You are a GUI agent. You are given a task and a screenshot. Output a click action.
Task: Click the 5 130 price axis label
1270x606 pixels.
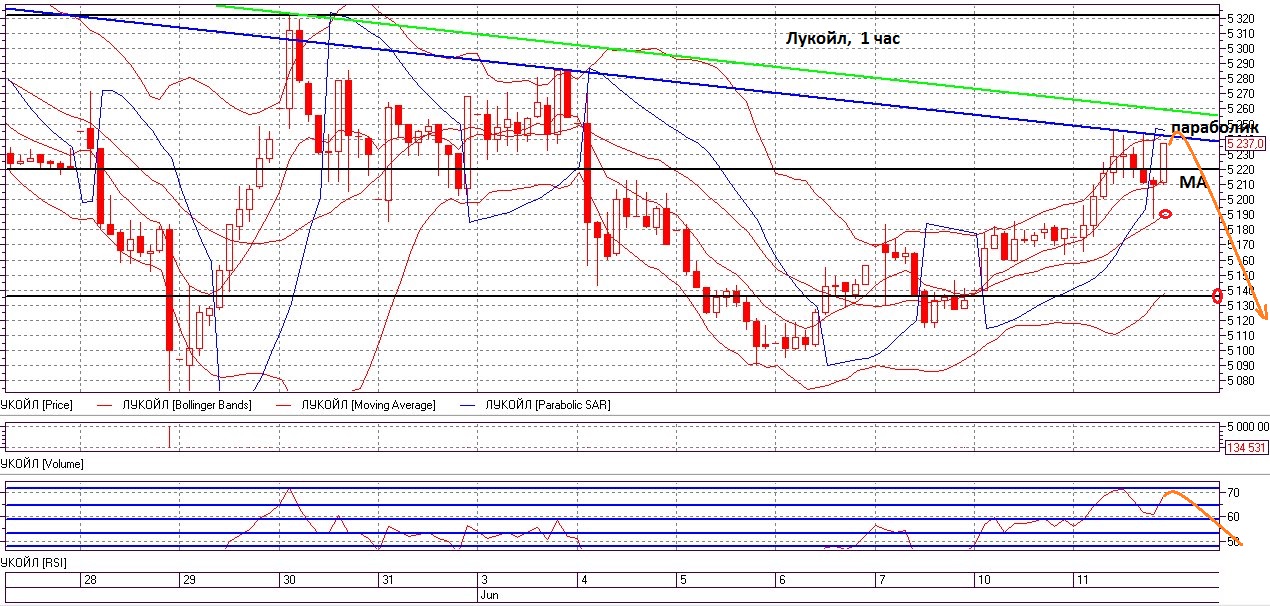tap(1243, 305)
